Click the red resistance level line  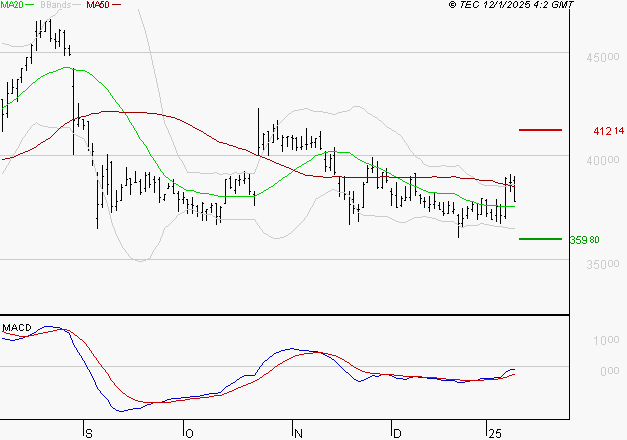540,130
